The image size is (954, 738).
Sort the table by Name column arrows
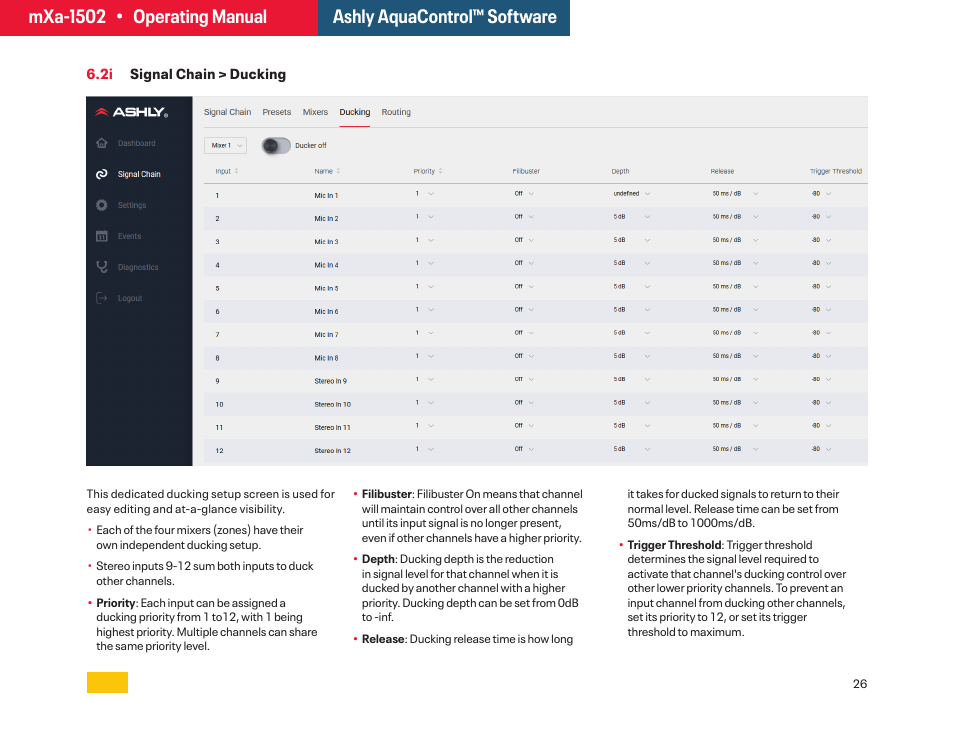tap(338, 171)
